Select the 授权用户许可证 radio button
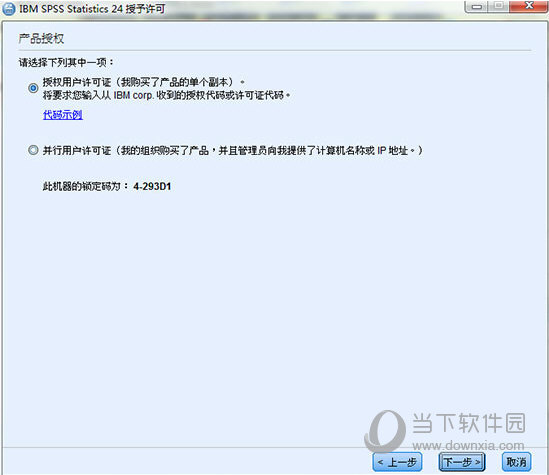The image size is (549, 475). click(33, 88)
